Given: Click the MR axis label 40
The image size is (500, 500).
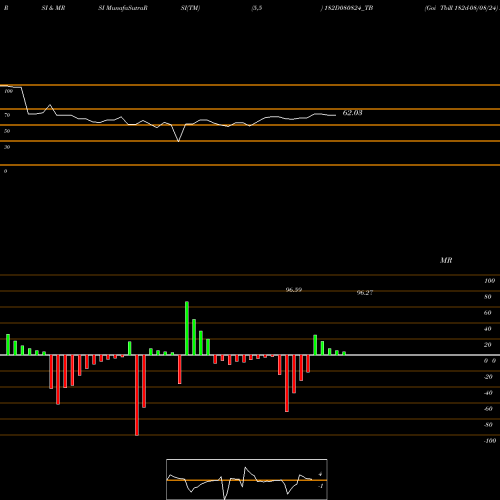Looking at the screenshot, I should [x=488, y=329].
